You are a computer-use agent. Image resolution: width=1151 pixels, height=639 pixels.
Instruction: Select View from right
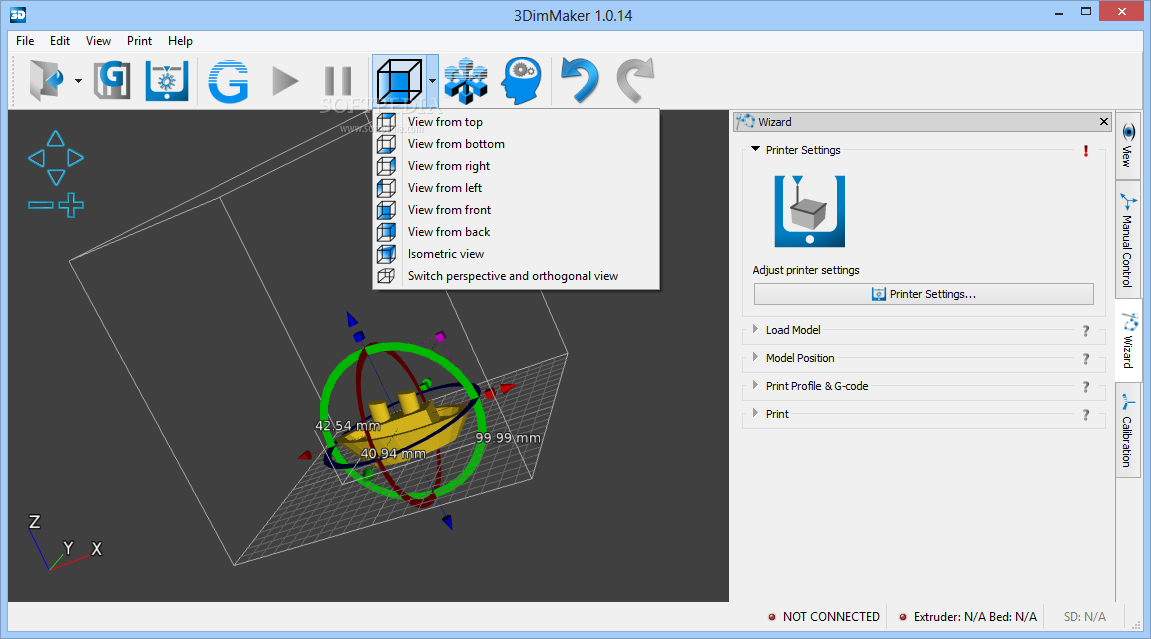click(x=516, y=166)
